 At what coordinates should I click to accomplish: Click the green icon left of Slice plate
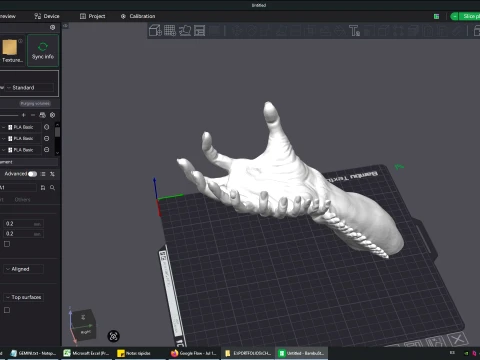(436, 16)
